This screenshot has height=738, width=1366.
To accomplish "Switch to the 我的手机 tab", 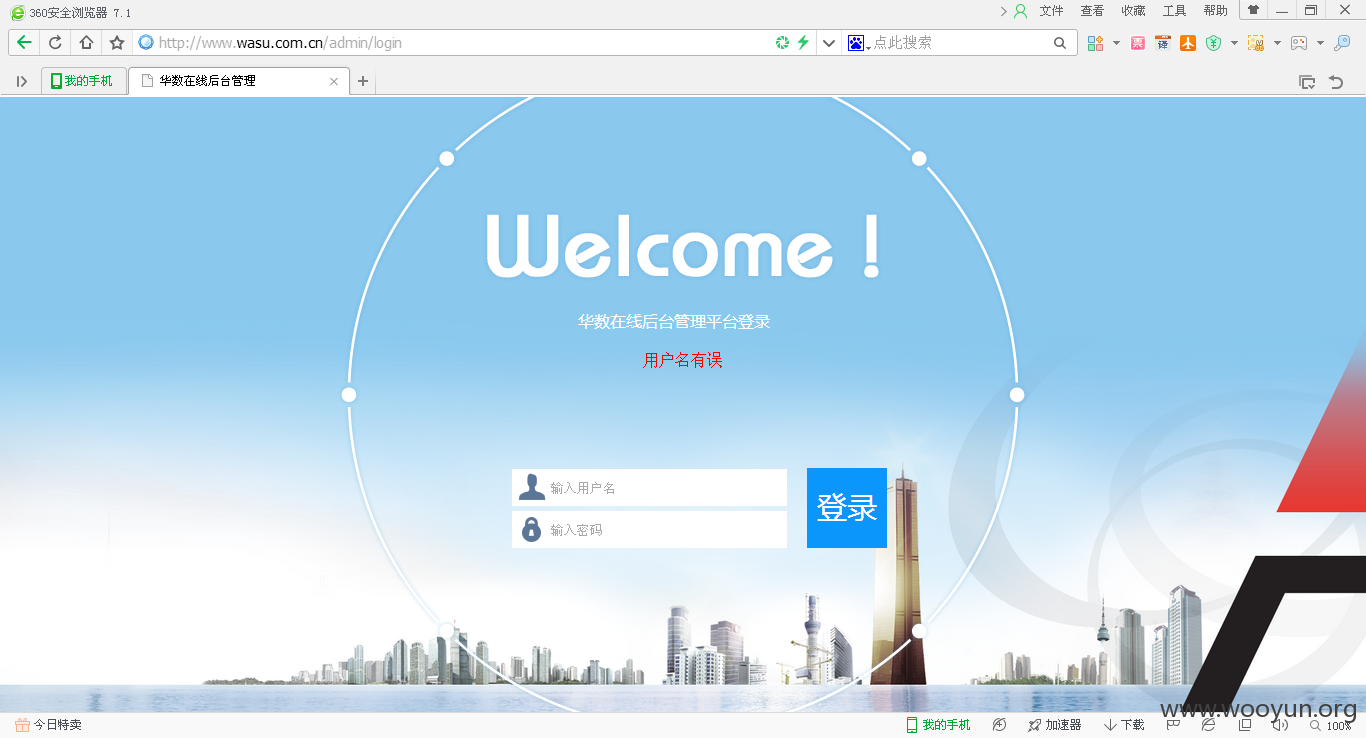I will (82, 81).
